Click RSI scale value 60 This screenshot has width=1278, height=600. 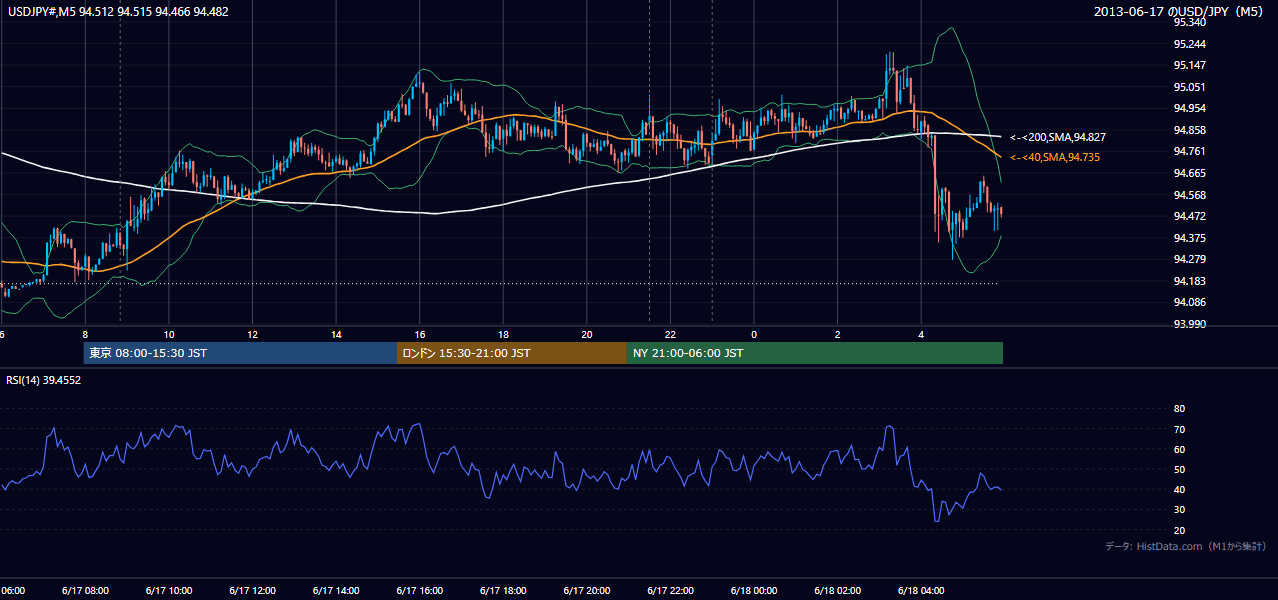(x=1179, y=449)
